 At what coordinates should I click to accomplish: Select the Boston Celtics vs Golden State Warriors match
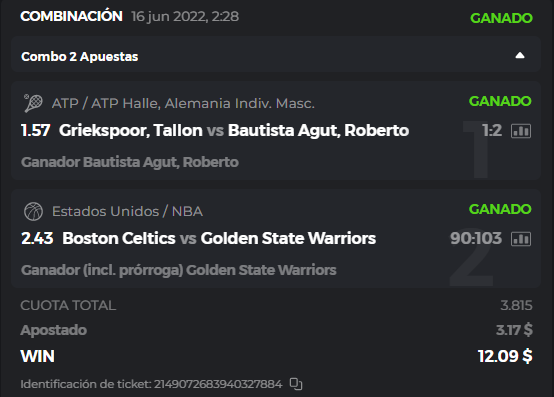click(x=219, y=238)
